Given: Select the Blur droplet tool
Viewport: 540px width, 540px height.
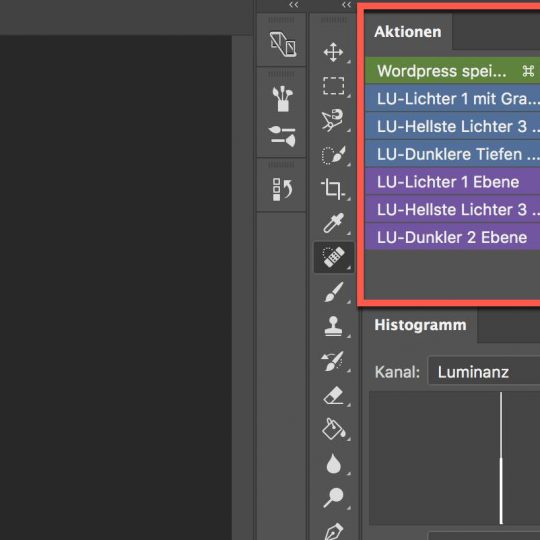Looking at the screenshot, I should (x=333, y=463).
